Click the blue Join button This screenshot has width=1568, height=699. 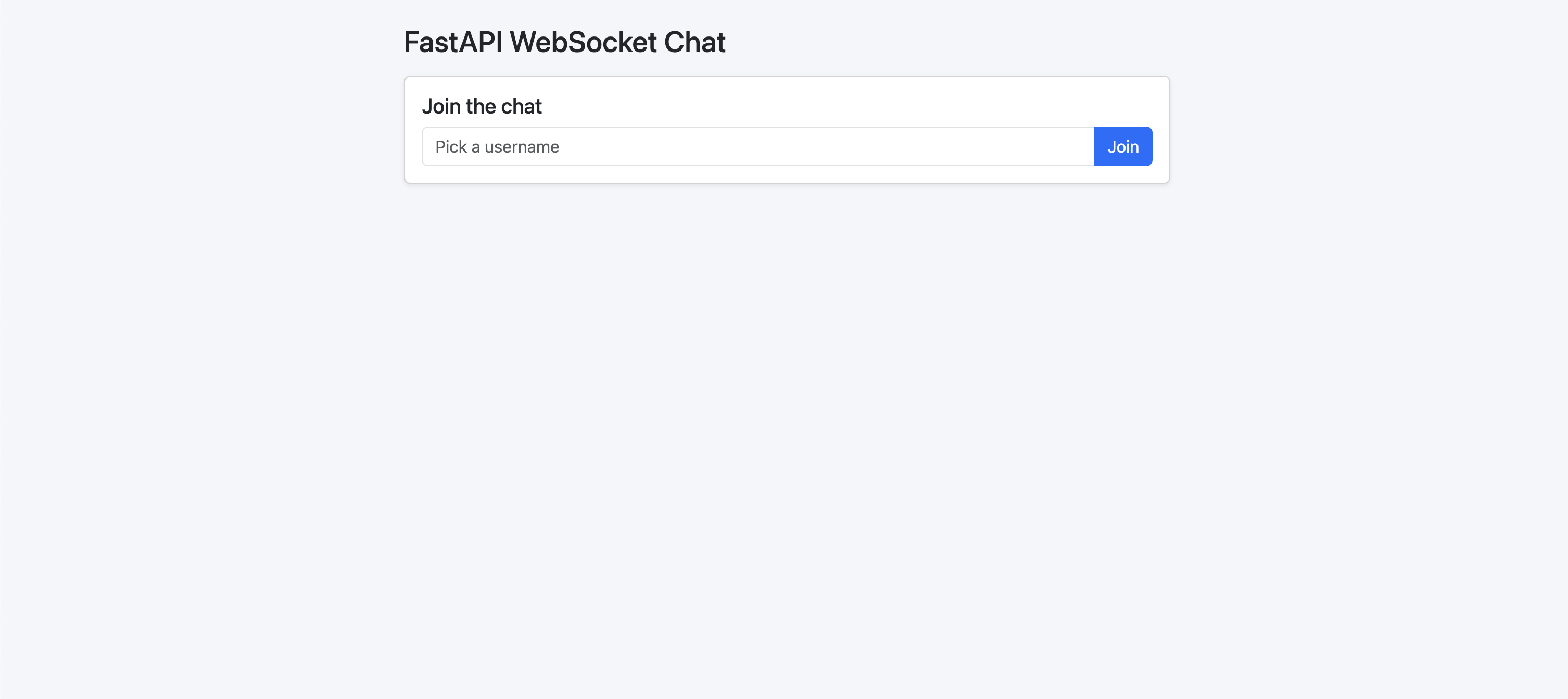[x=1122, y=146]
